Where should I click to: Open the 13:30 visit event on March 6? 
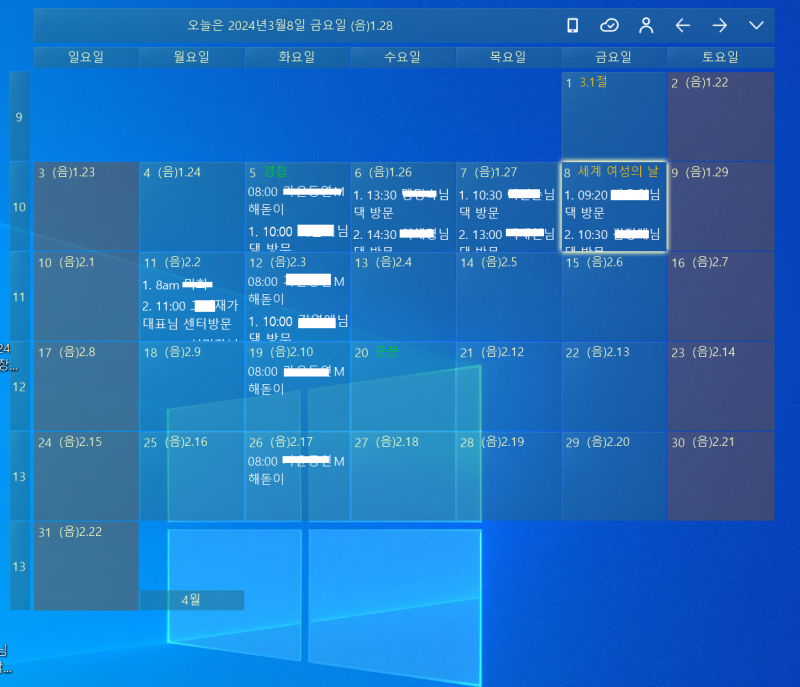coord(402,203)
